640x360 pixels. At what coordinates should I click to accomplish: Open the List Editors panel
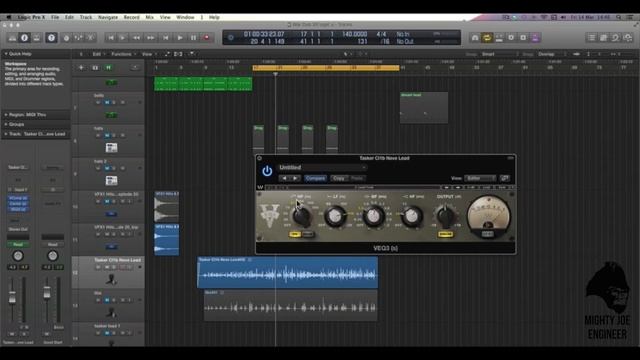(591, 38)
